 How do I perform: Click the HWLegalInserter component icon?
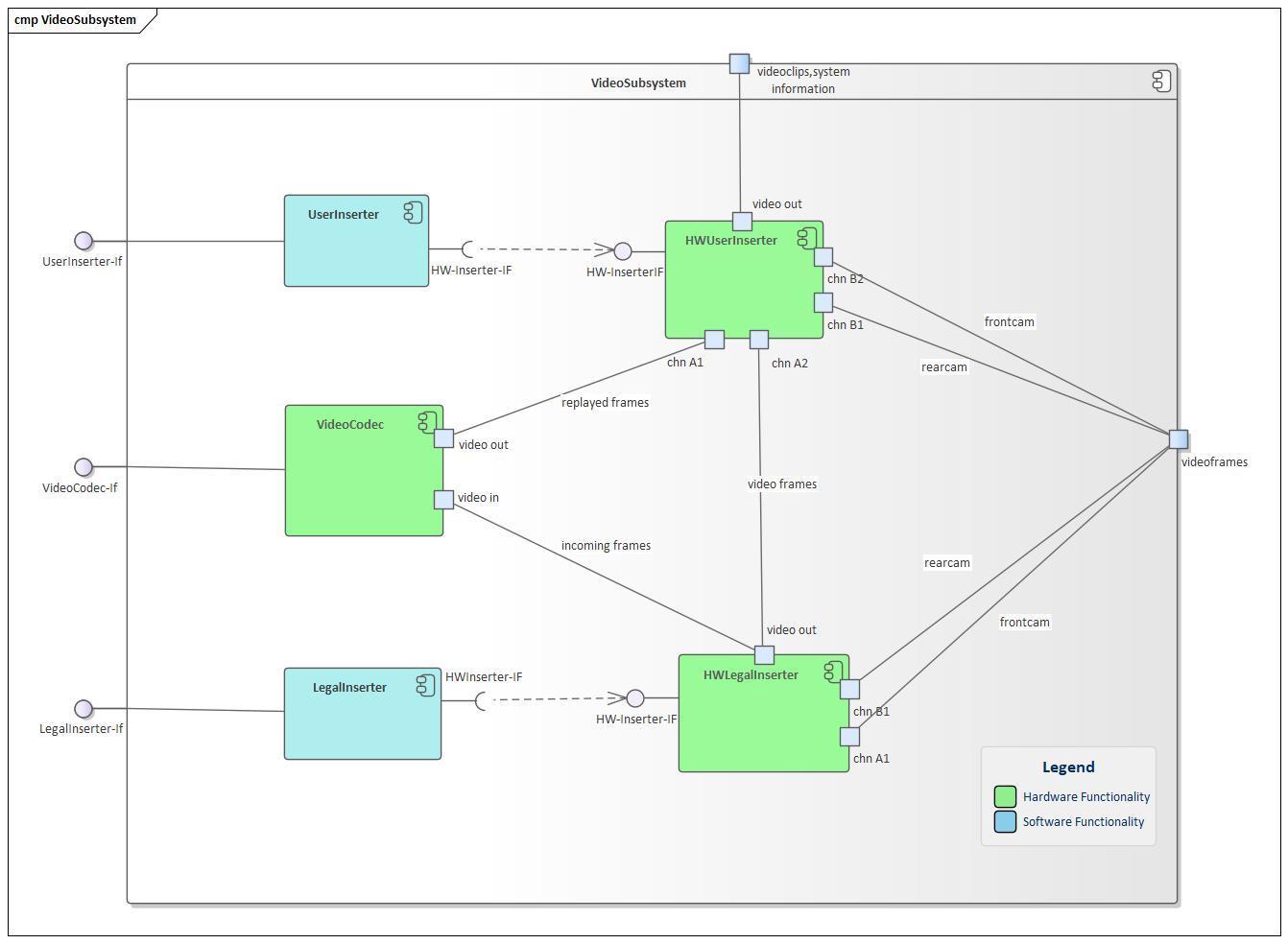tap(834, 673)
